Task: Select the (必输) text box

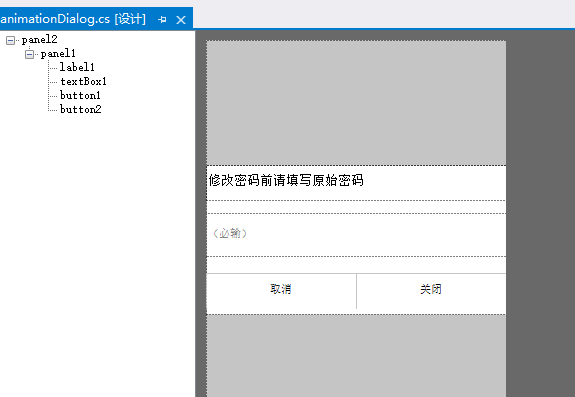Action: [356, 235]
